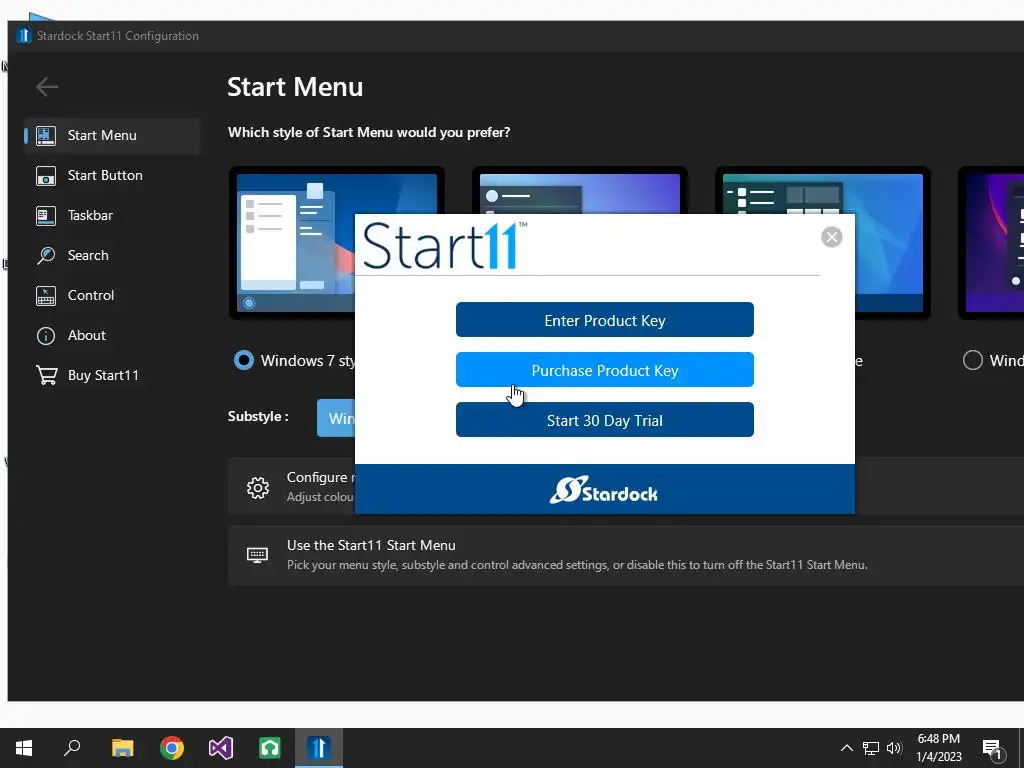This screenshot has width=1024, height=768.
Task: Click the keyboard icon beside Use the Start11 Start Menu
Action: click(x=257, y=555)
